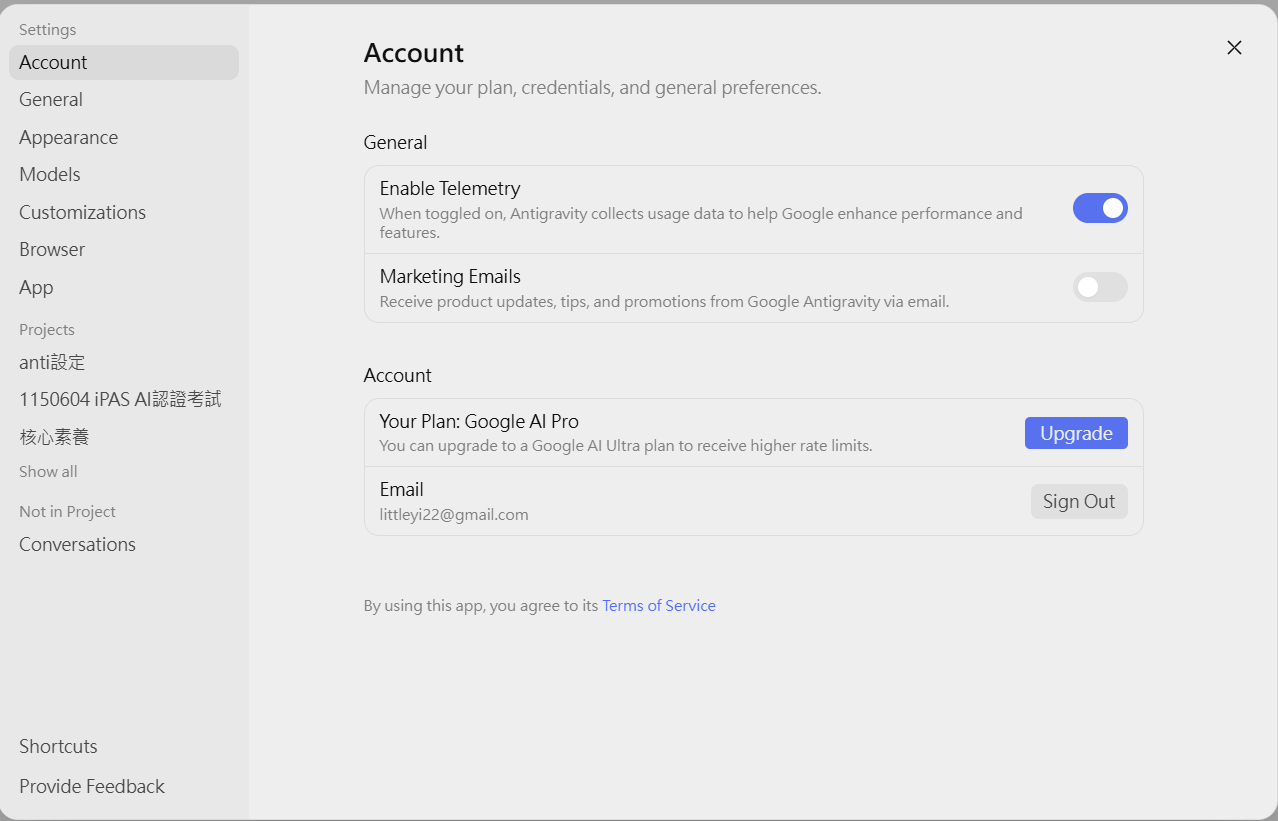Click the Marketing Emails label
This screenshot has width=1278, height=821.
[x=450, y=276]
